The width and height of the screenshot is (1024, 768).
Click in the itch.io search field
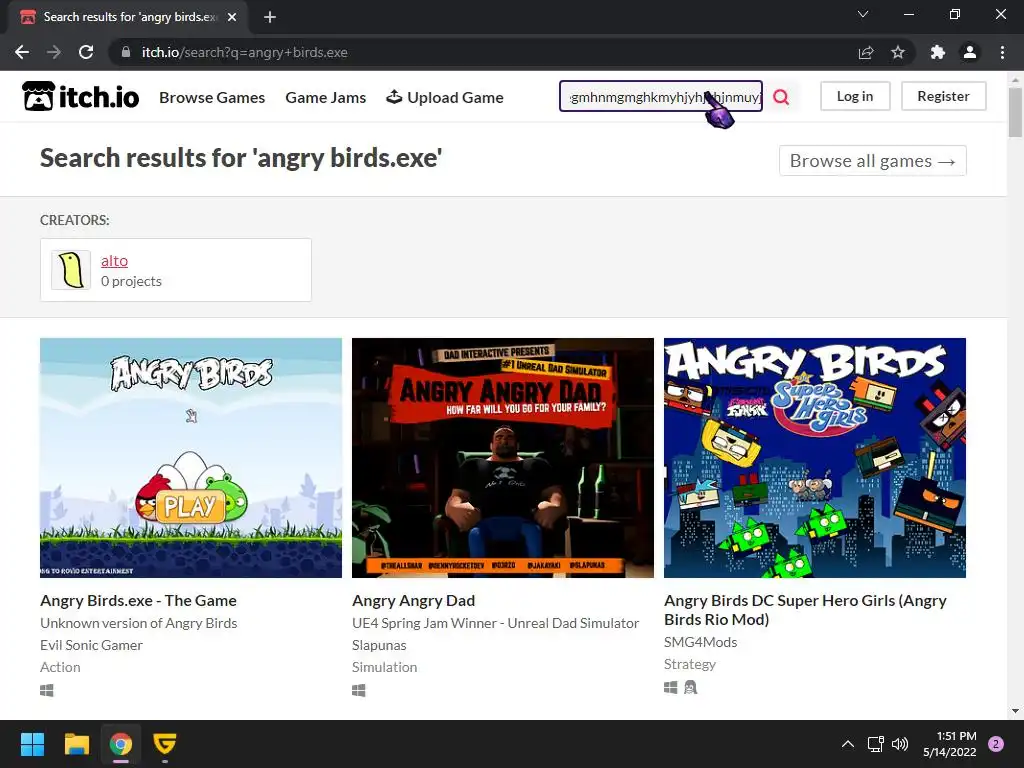click(x=661, y=97)
